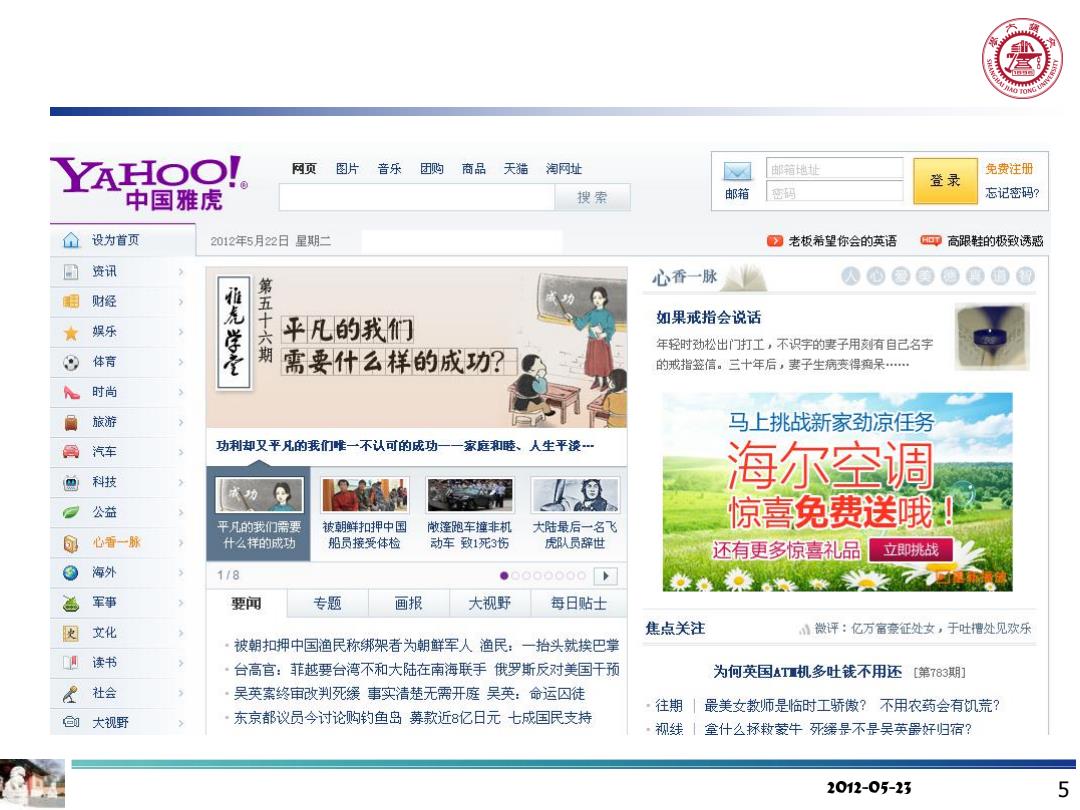The image size is (1080, 810).
Task: Switch to the 团购 search tab
Action: pyautogui.click(x=432, y=169)
